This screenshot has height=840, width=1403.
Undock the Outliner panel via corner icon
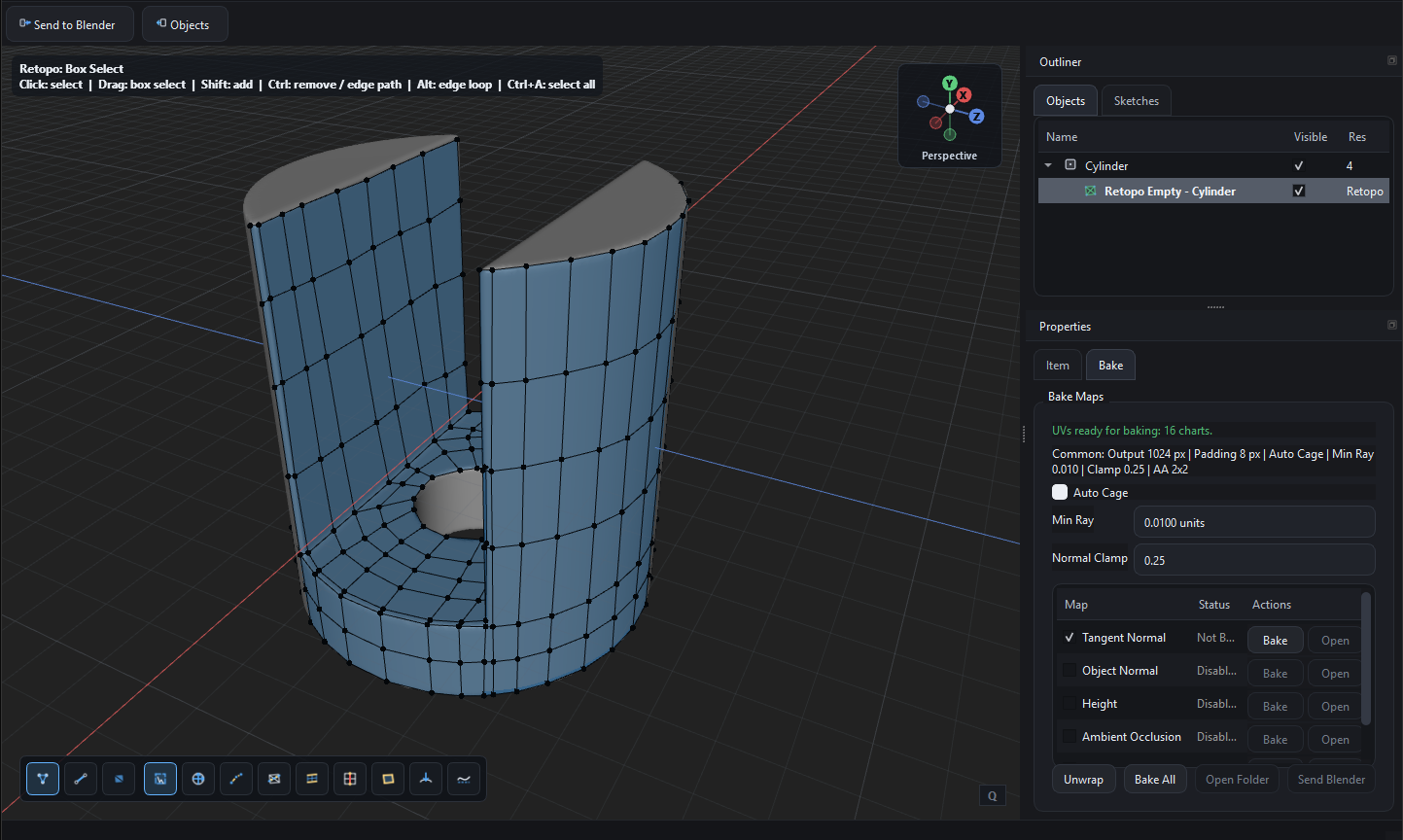1391,60
